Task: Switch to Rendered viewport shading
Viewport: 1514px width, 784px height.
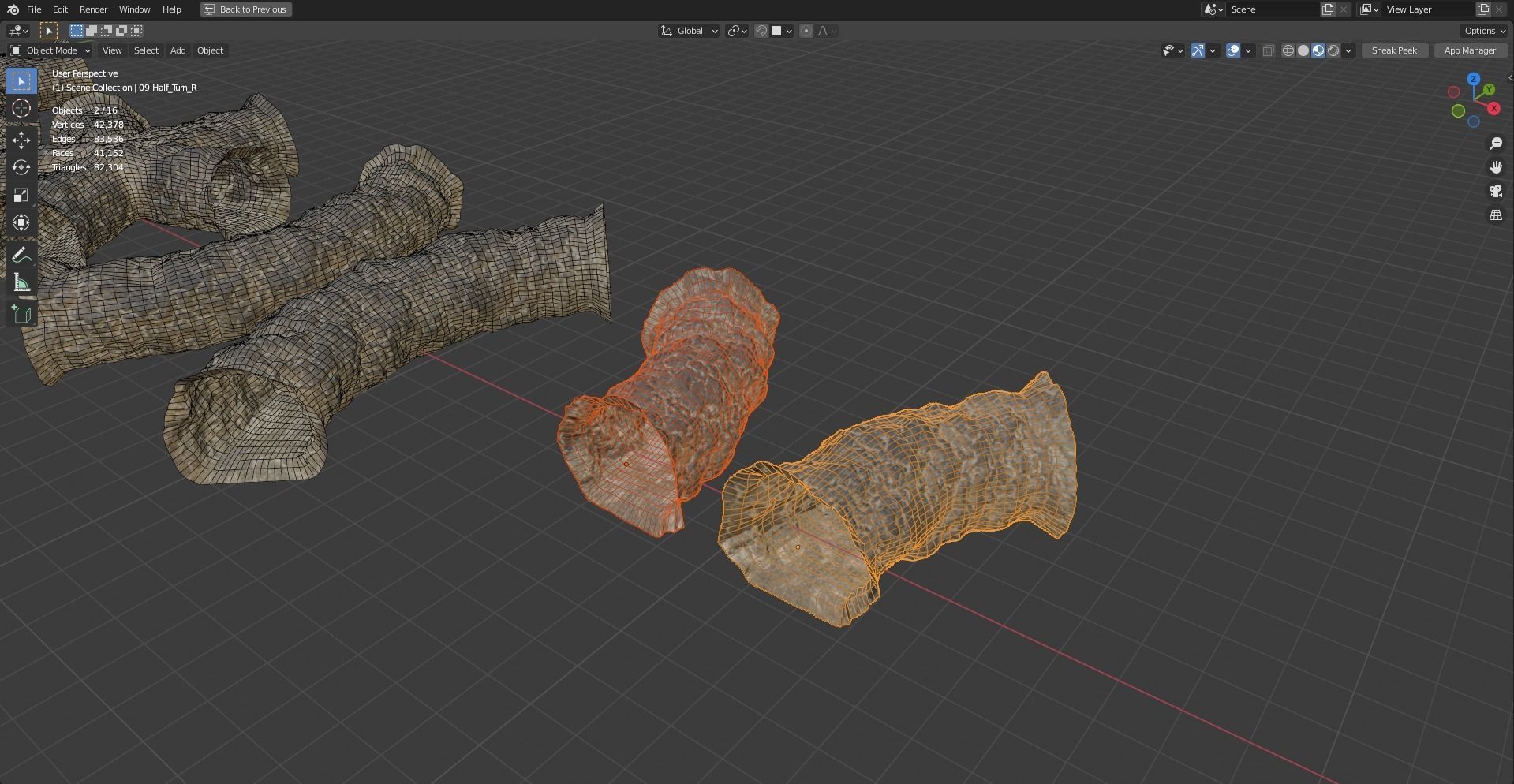Action: 1333,50
